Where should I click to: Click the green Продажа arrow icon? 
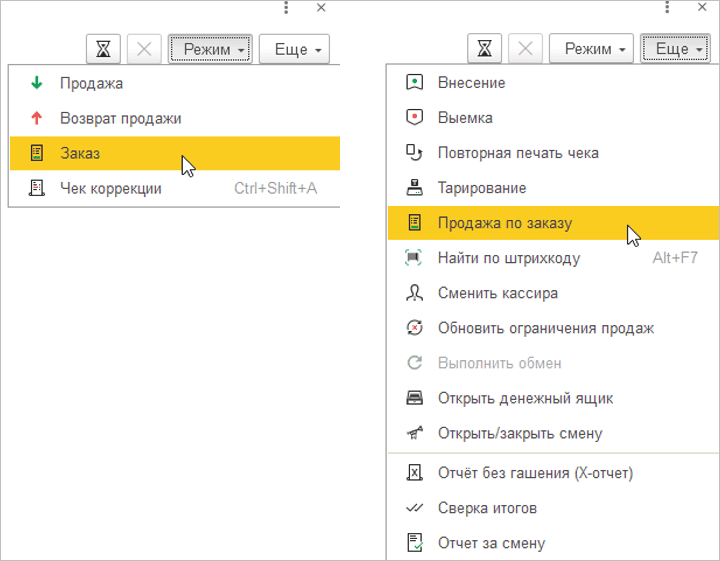coord(37,83)
